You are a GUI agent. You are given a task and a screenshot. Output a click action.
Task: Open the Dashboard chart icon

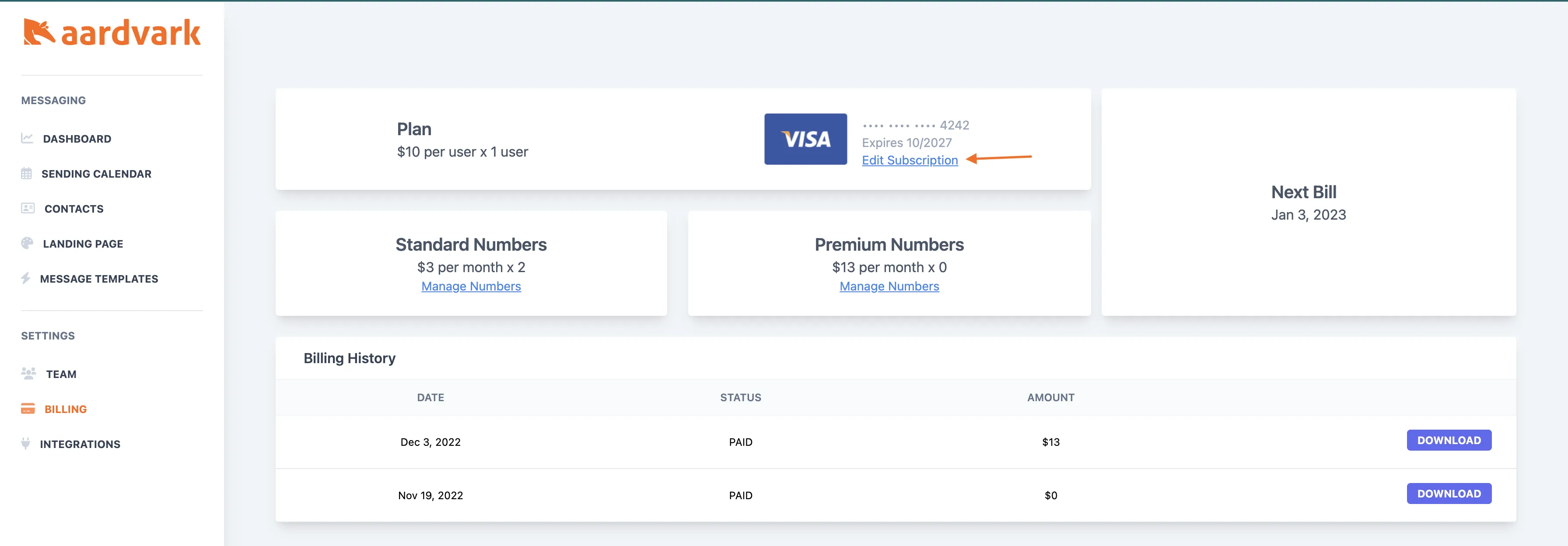(28, 138)
